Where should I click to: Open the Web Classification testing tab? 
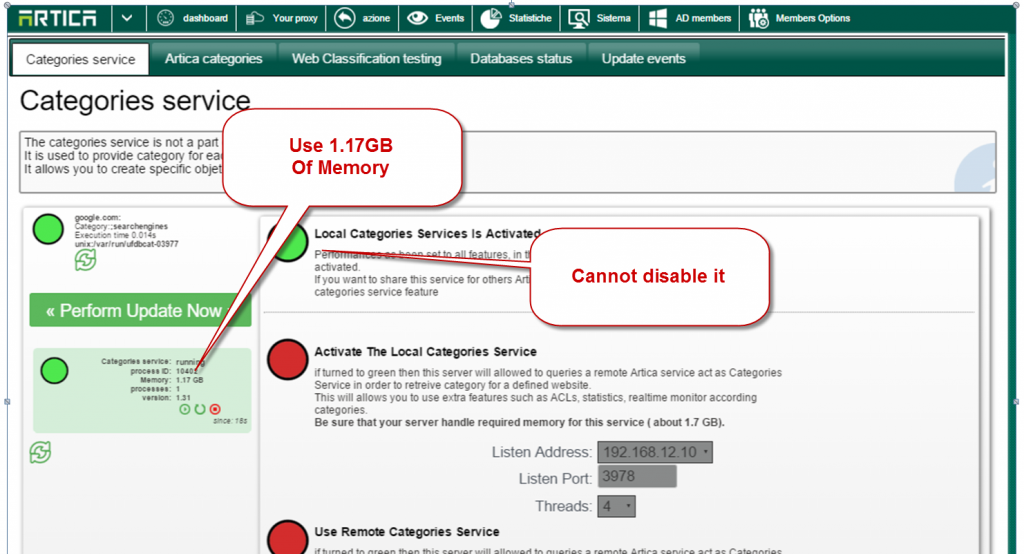pos(366,59)
